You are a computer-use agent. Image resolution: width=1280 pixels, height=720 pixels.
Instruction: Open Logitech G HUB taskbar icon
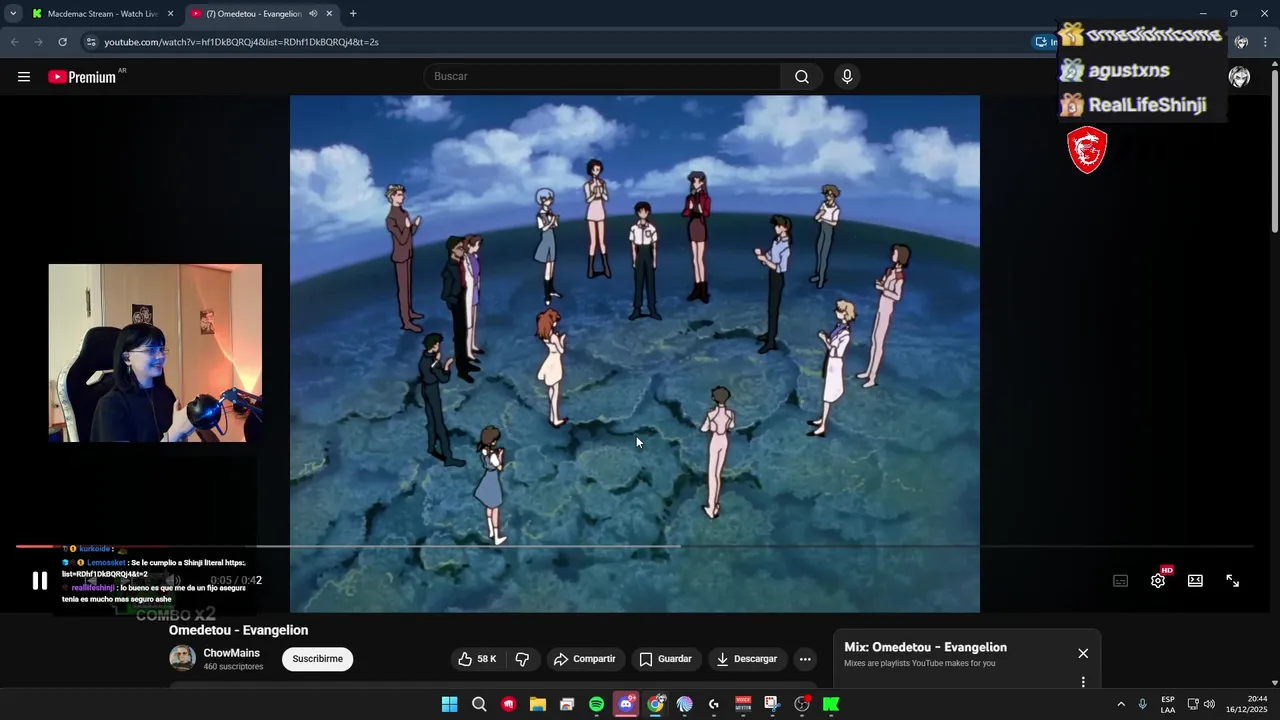(x=714, y=704)
